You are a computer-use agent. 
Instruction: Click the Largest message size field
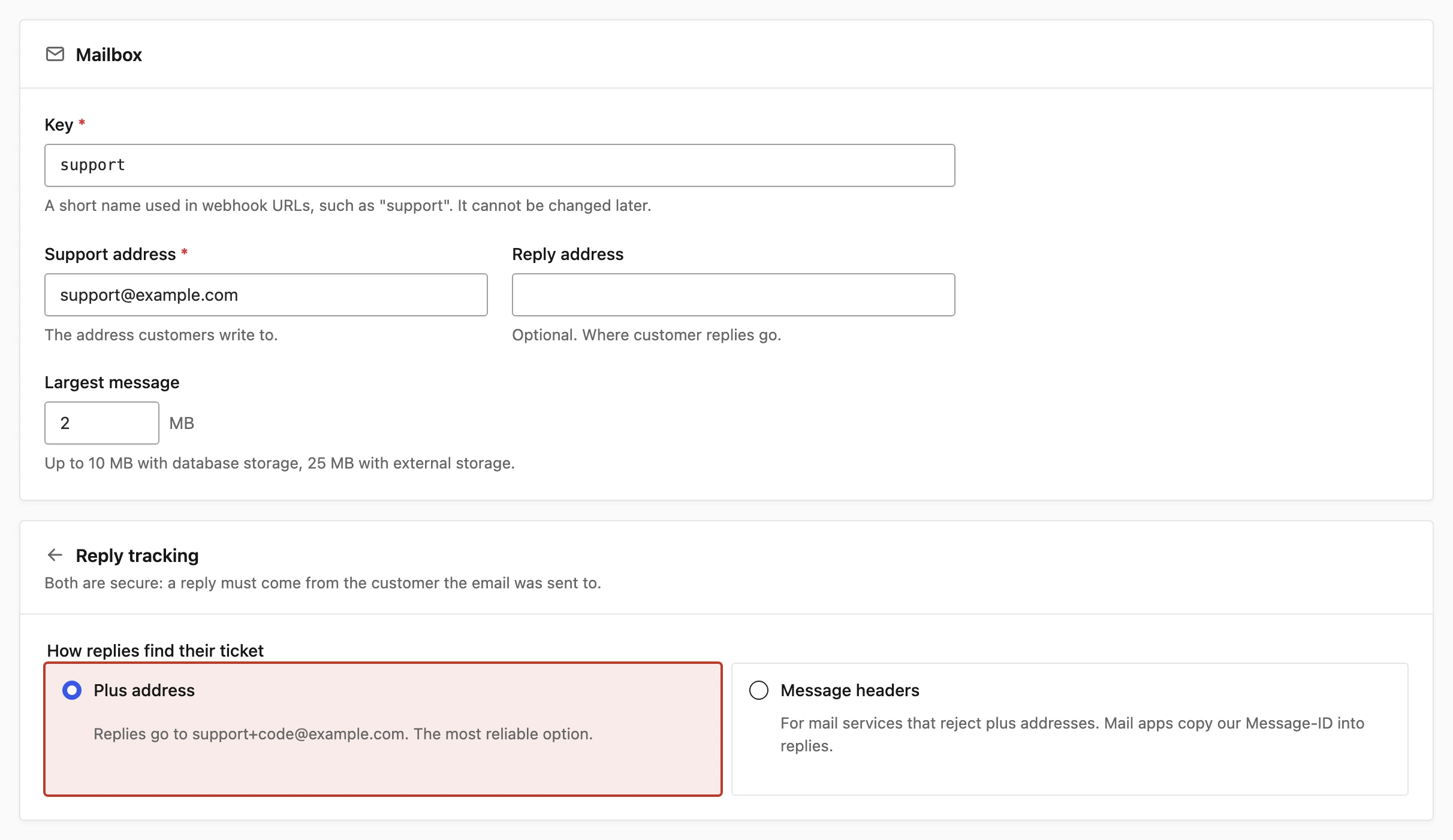pos(102,423)
